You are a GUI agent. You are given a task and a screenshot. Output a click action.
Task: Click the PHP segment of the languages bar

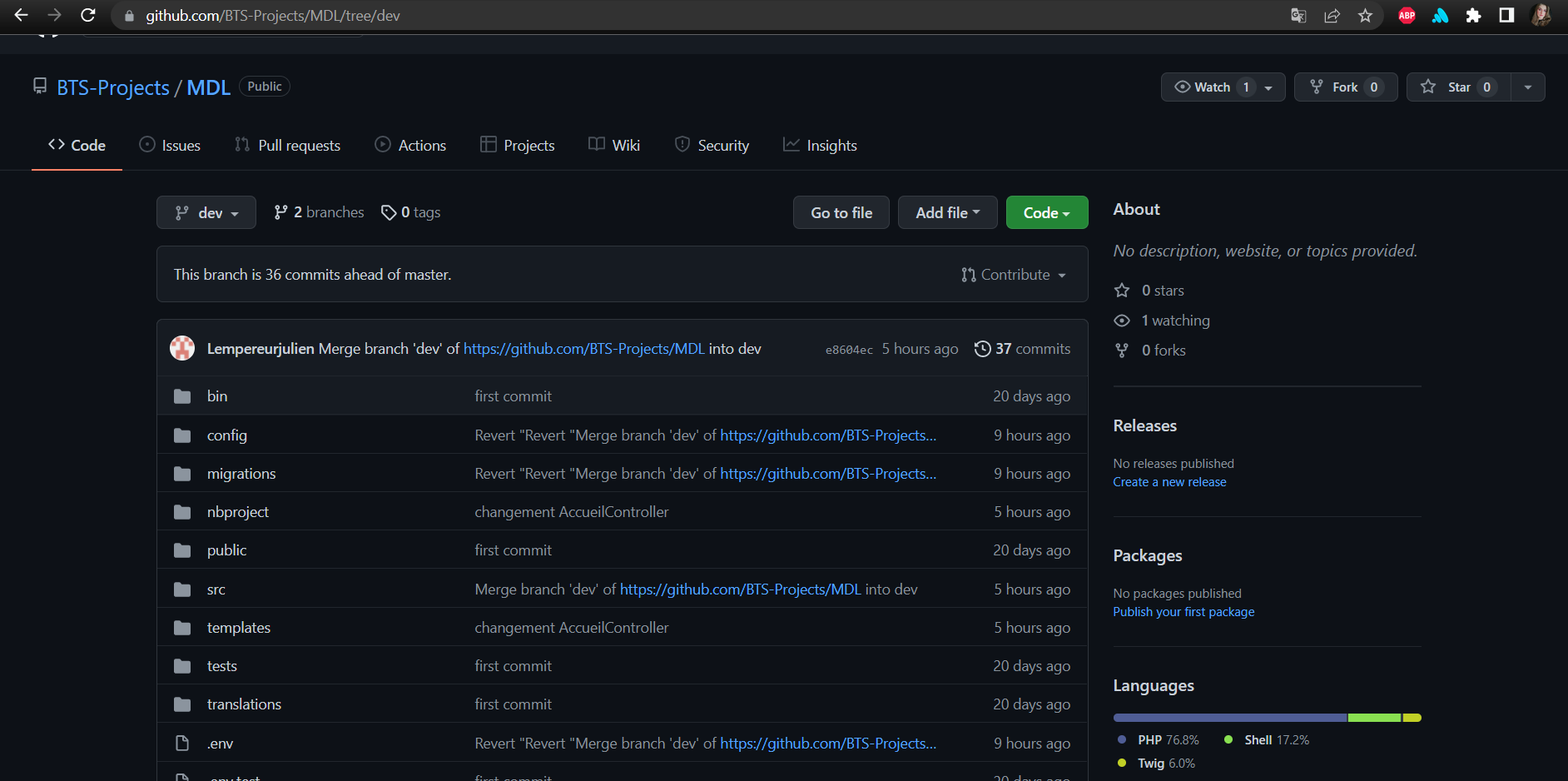(x=1230, y=718)
